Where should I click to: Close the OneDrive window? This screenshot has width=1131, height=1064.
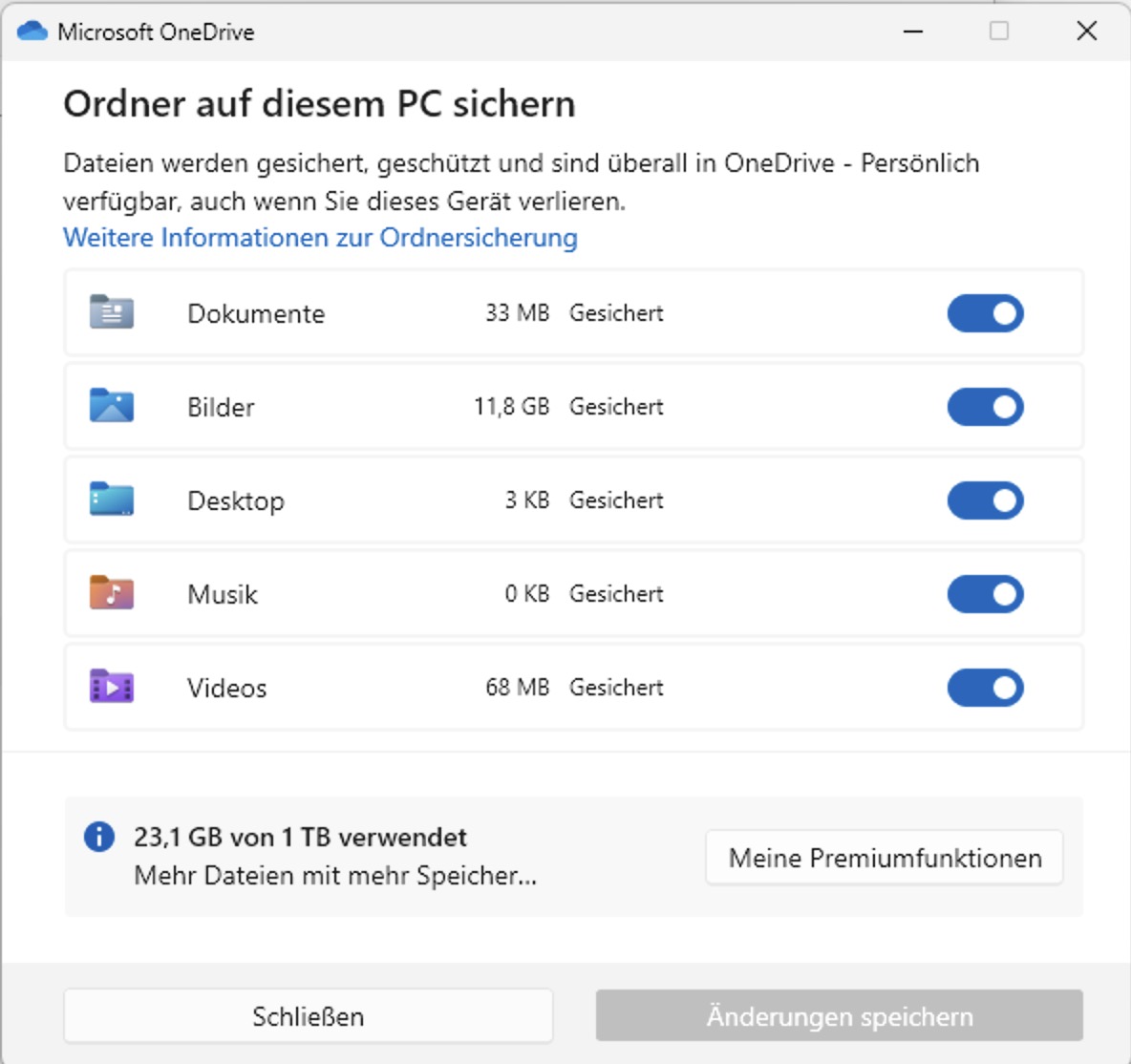[x=1086, y=31]
